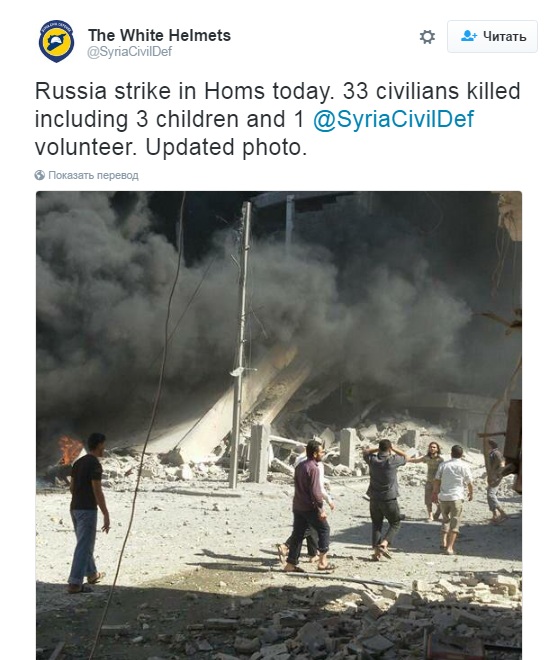The height and width of the screenshot is (660, 558).
Task: Click the man in black t-shirt
Action: point(88,513)
